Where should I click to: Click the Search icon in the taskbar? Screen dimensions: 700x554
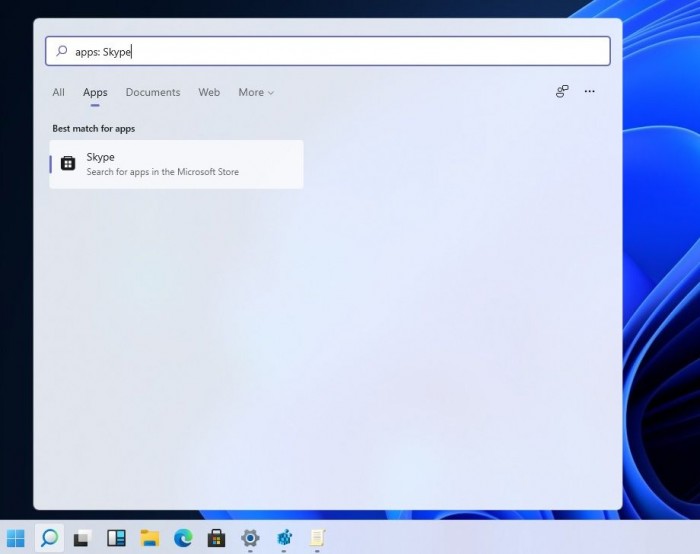point(49,538)
